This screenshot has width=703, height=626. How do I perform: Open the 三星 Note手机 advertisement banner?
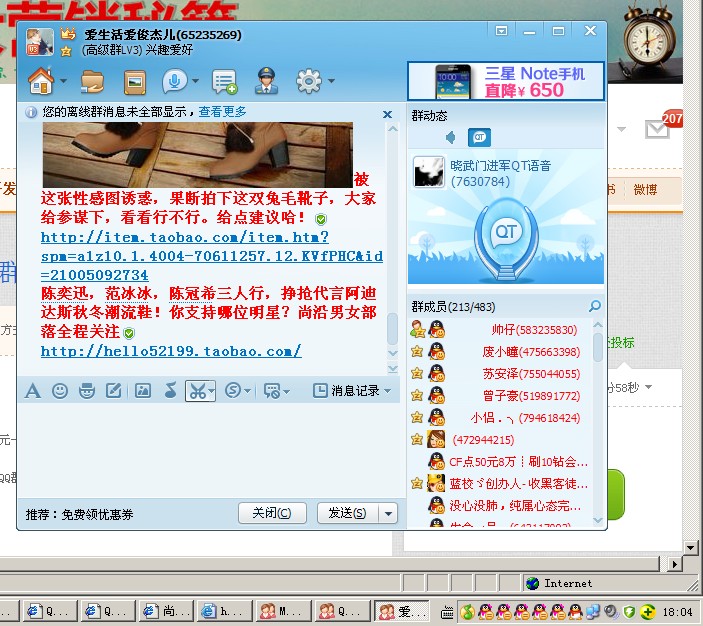pyautogui.click(x=506, y=81)
